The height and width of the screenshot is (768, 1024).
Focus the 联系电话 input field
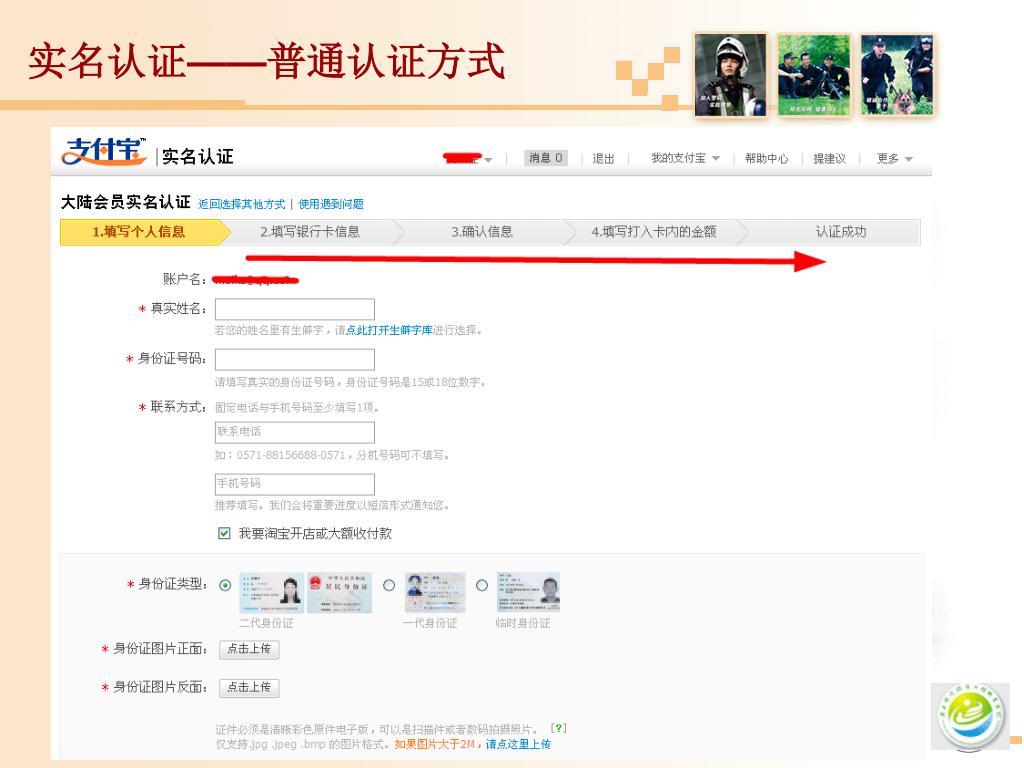point(295,432)
